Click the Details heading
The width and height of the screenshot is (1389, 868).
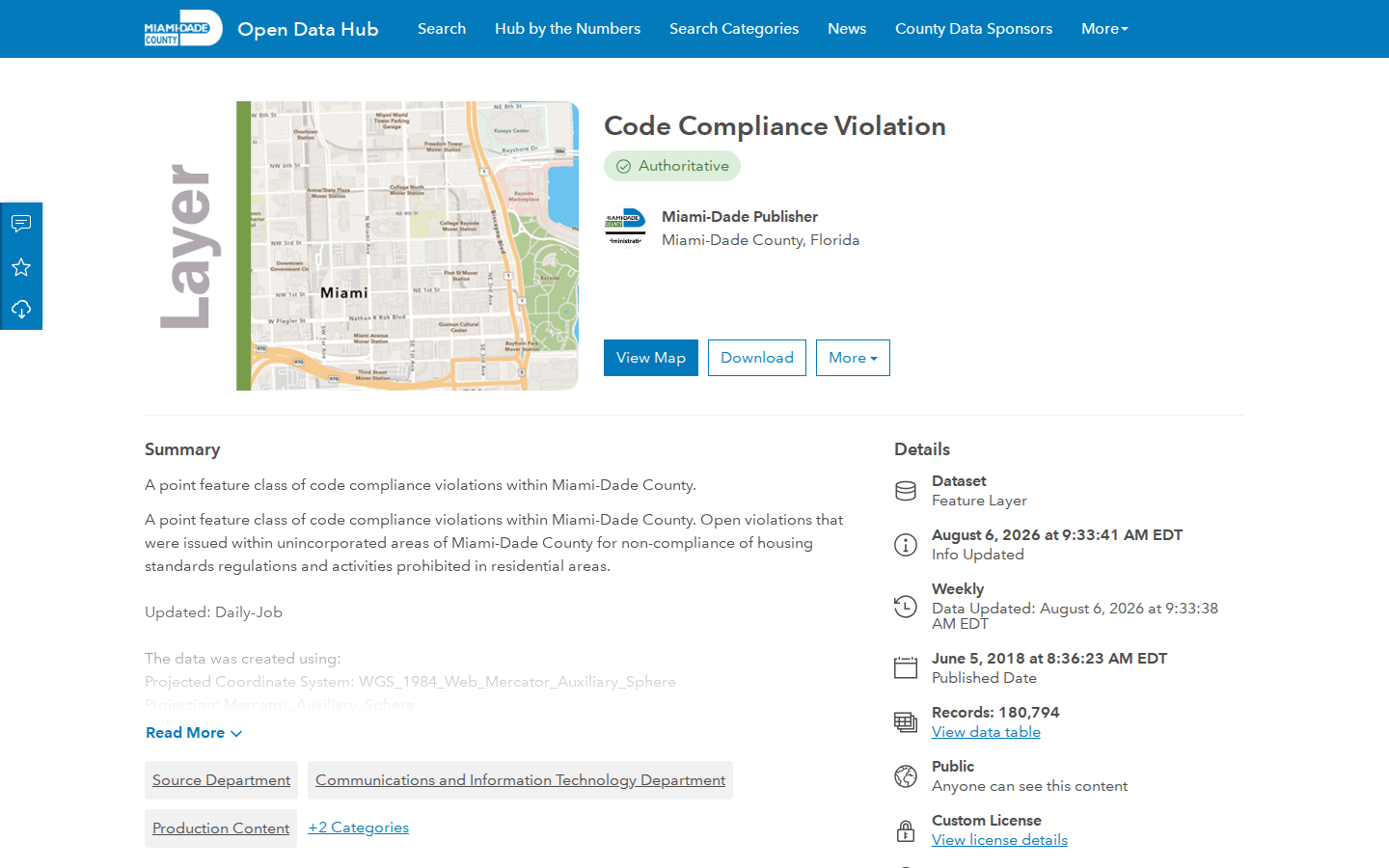pyautogui.click(x=922, y=449)
